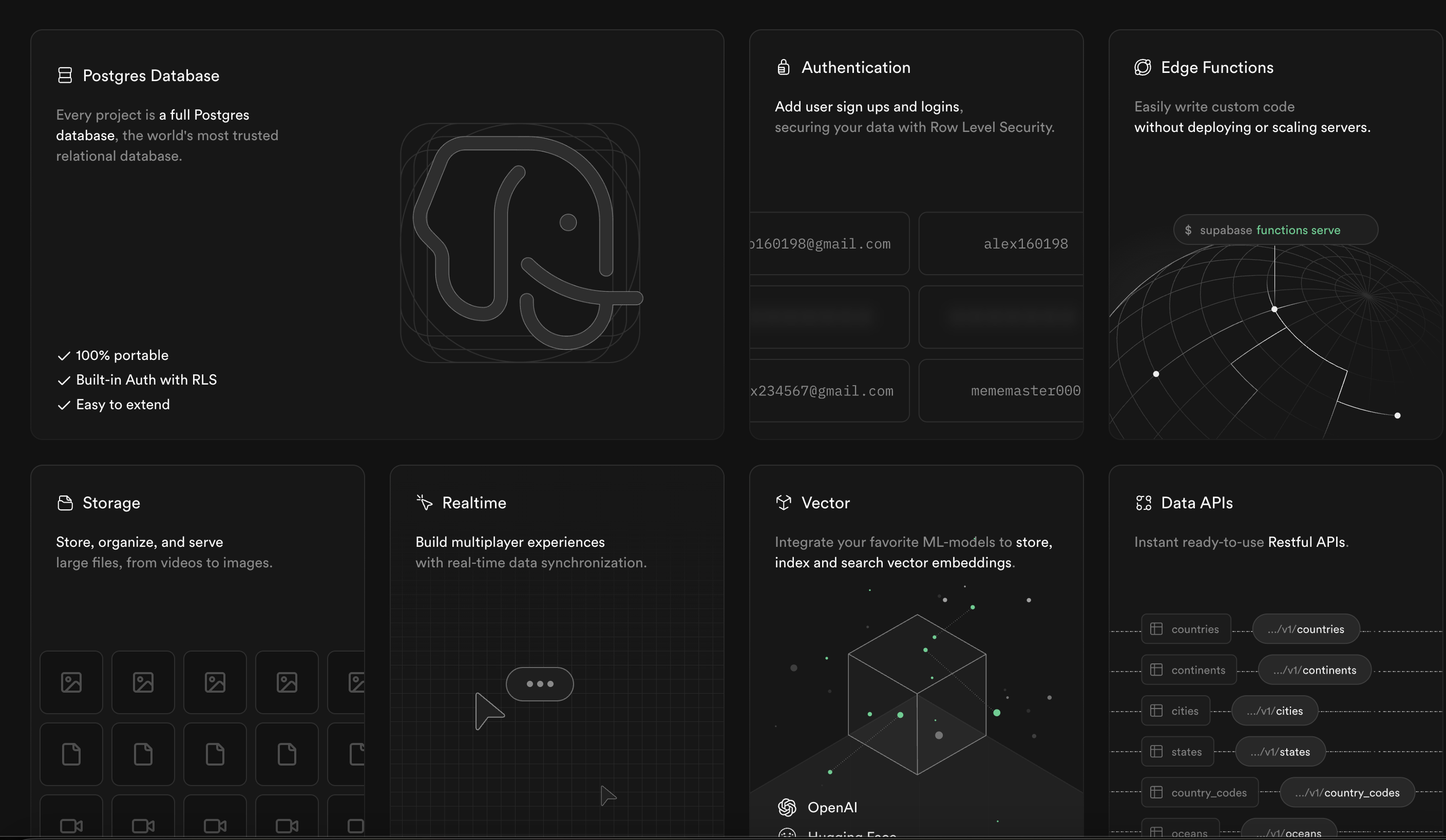Click the .../v1/countries endpoint pill
This screenshot has width=1446, height=840.
(1305, 629)
